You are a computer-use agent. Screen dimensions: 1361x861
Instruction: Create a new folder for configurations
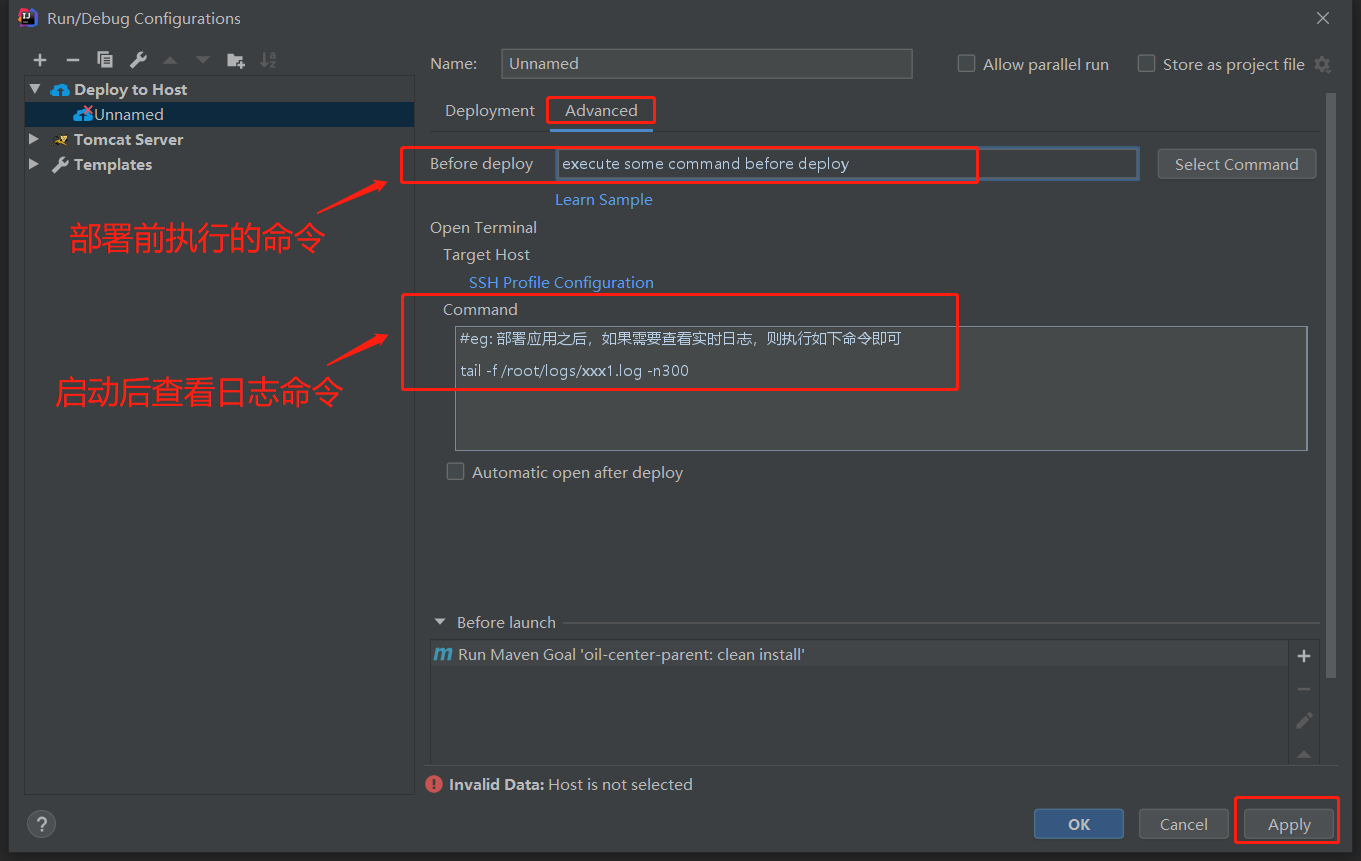coord(236,60)
